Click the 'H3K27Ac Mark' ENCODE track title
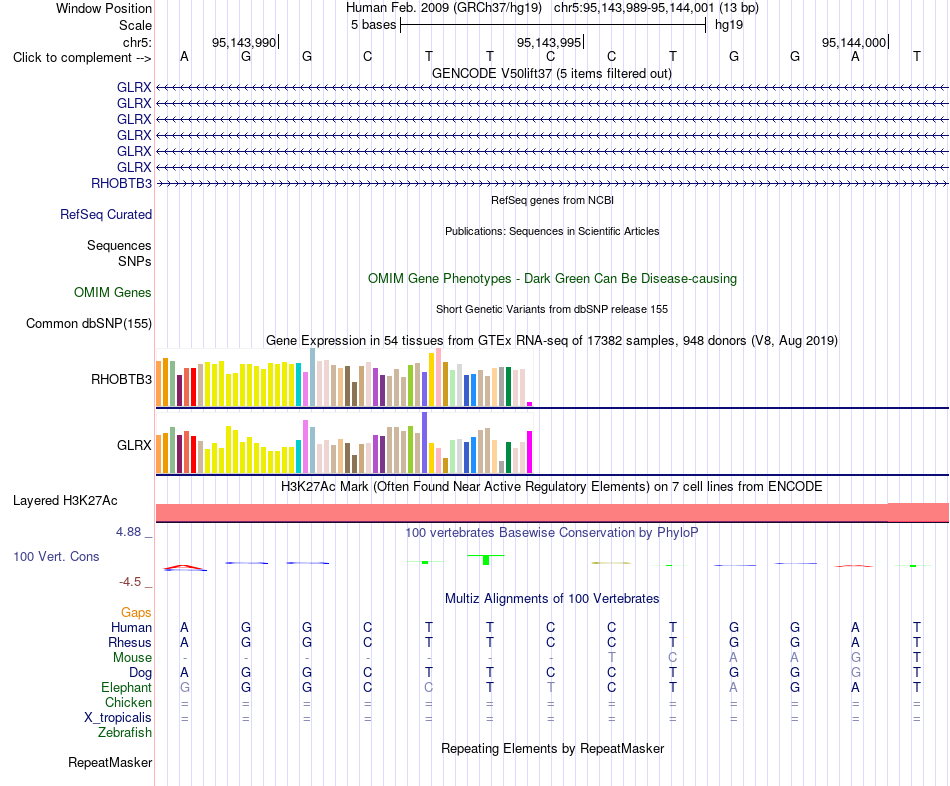 tap(552, 487)
